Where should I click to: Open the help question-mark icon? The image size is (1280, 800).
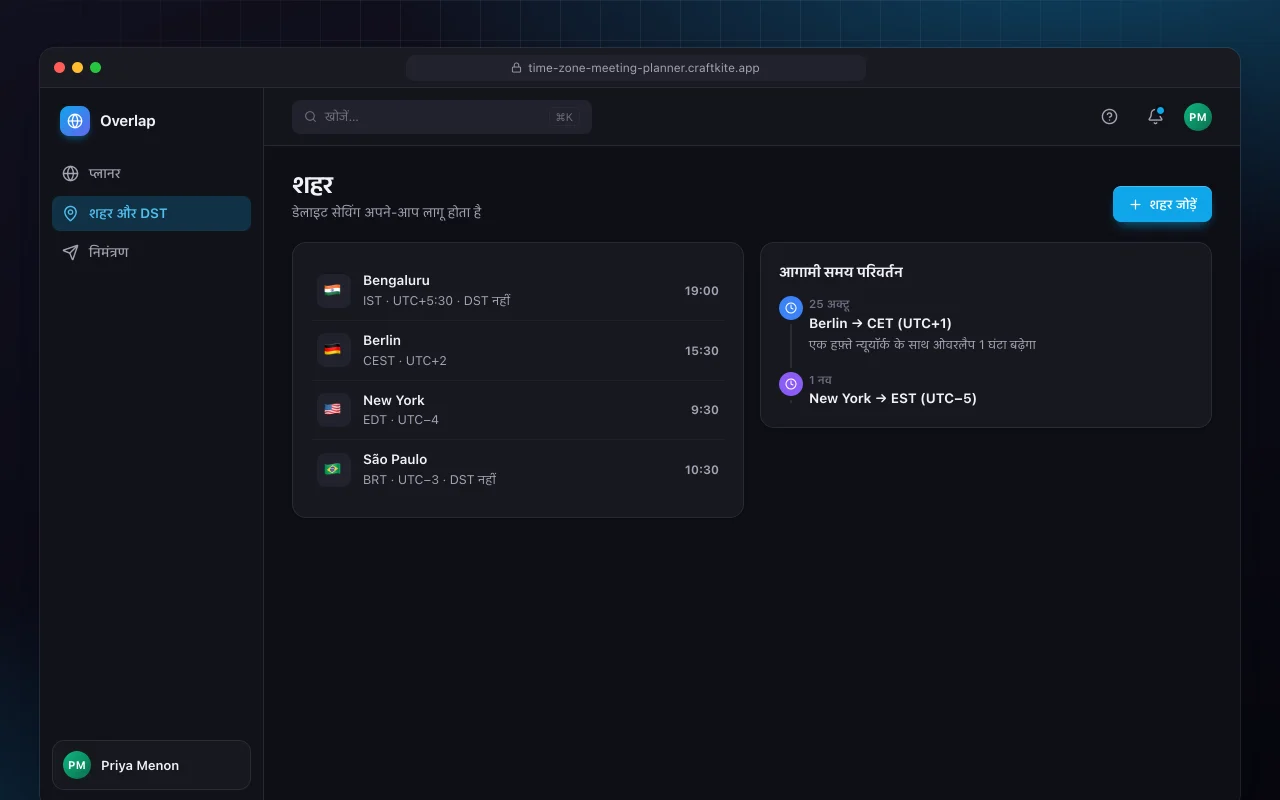[x=1109, y=117]
